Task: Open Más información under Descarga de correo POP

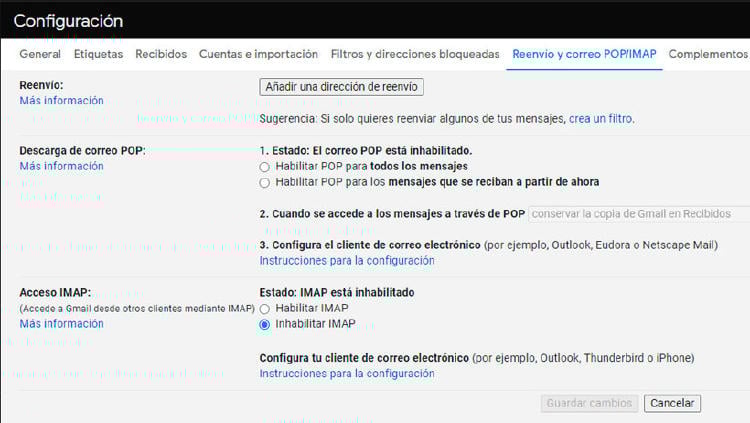Action: [61, 166]
